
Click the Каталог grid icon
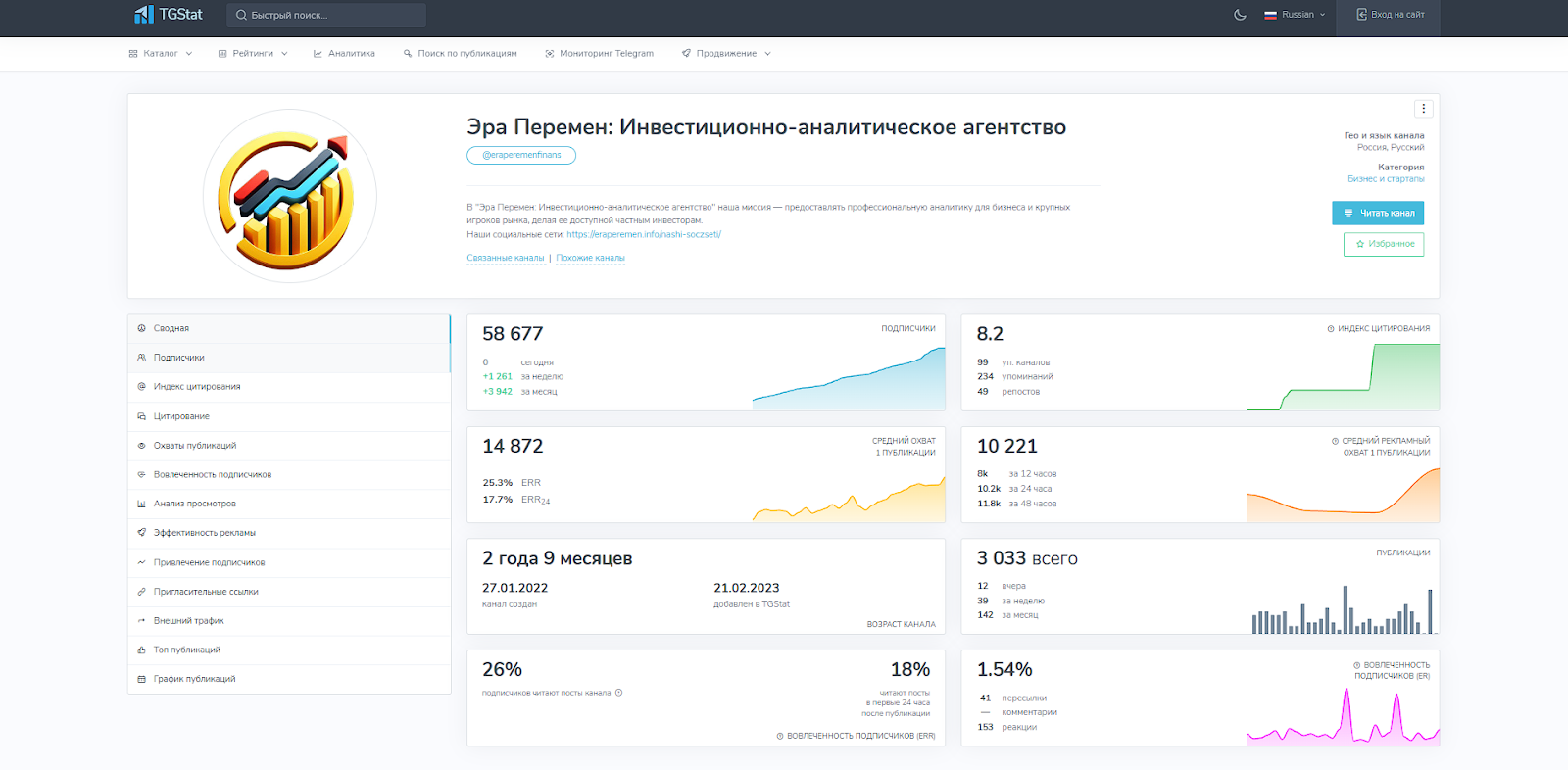tap(133, 54)
